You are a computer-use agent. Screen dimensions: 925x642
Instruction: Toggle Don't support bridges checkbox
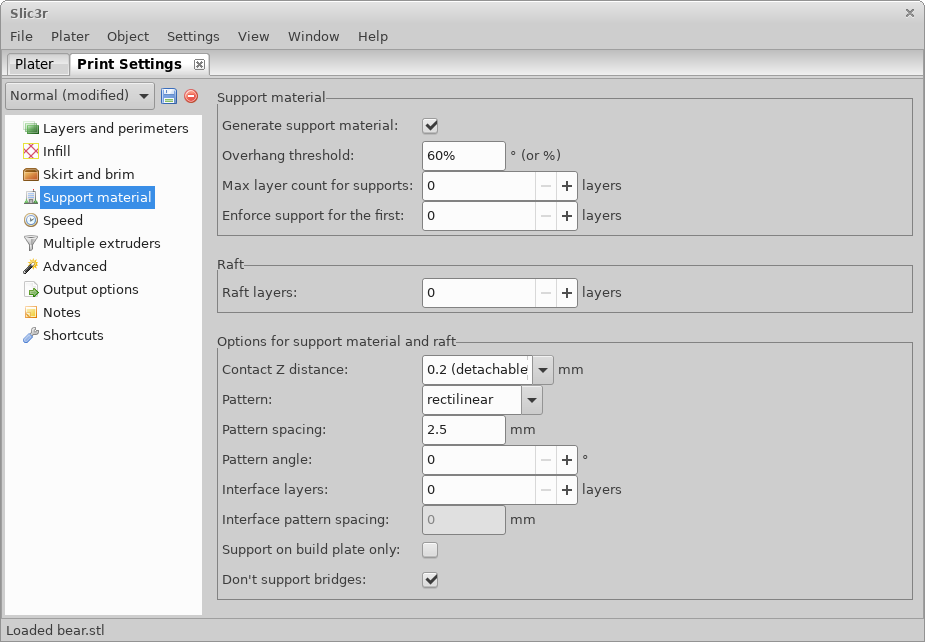click(x=430, y=580)
